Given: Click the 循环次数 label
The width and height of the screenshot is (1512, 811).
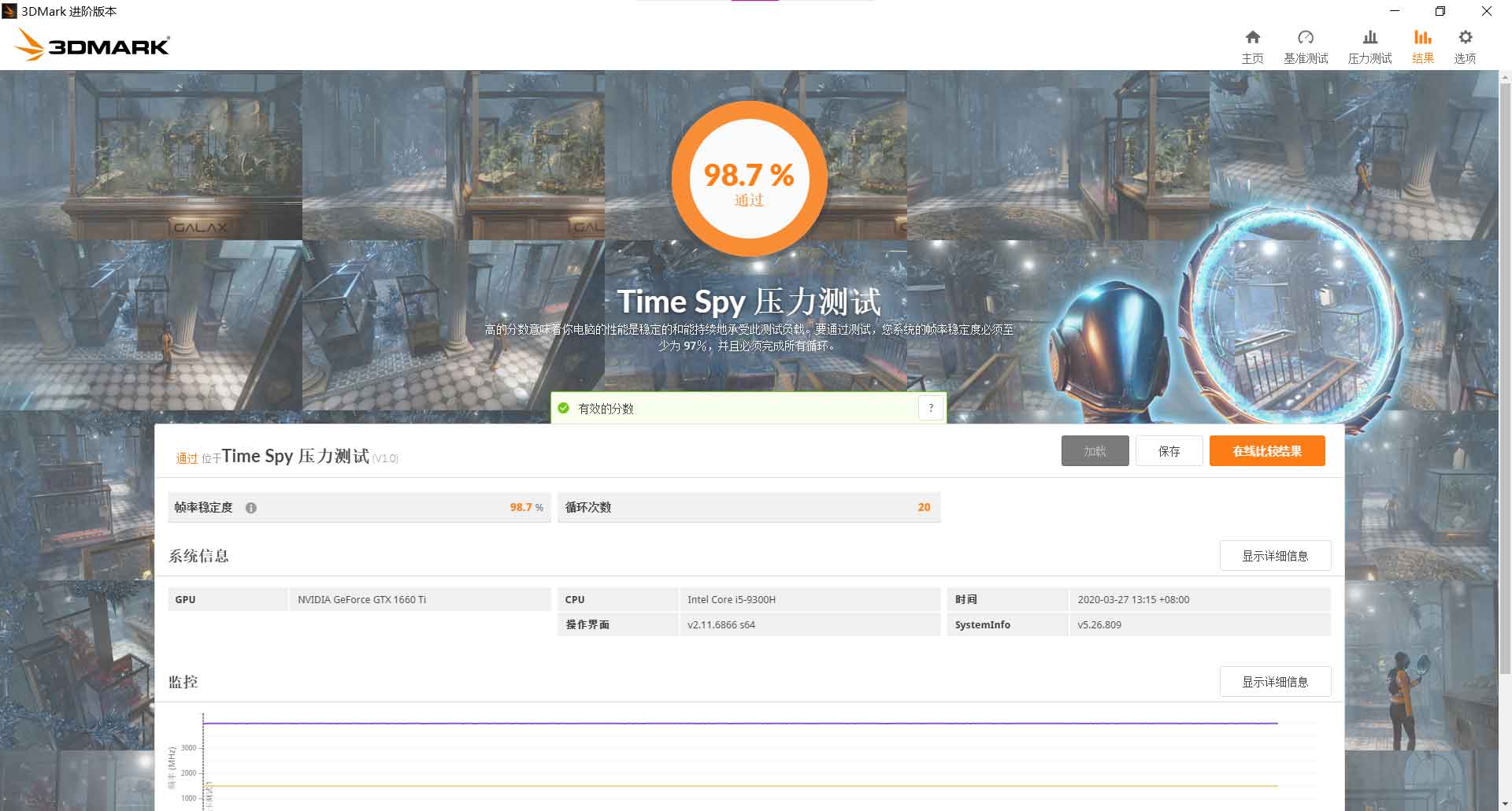Looking at the screenshot, I should 588,508.
